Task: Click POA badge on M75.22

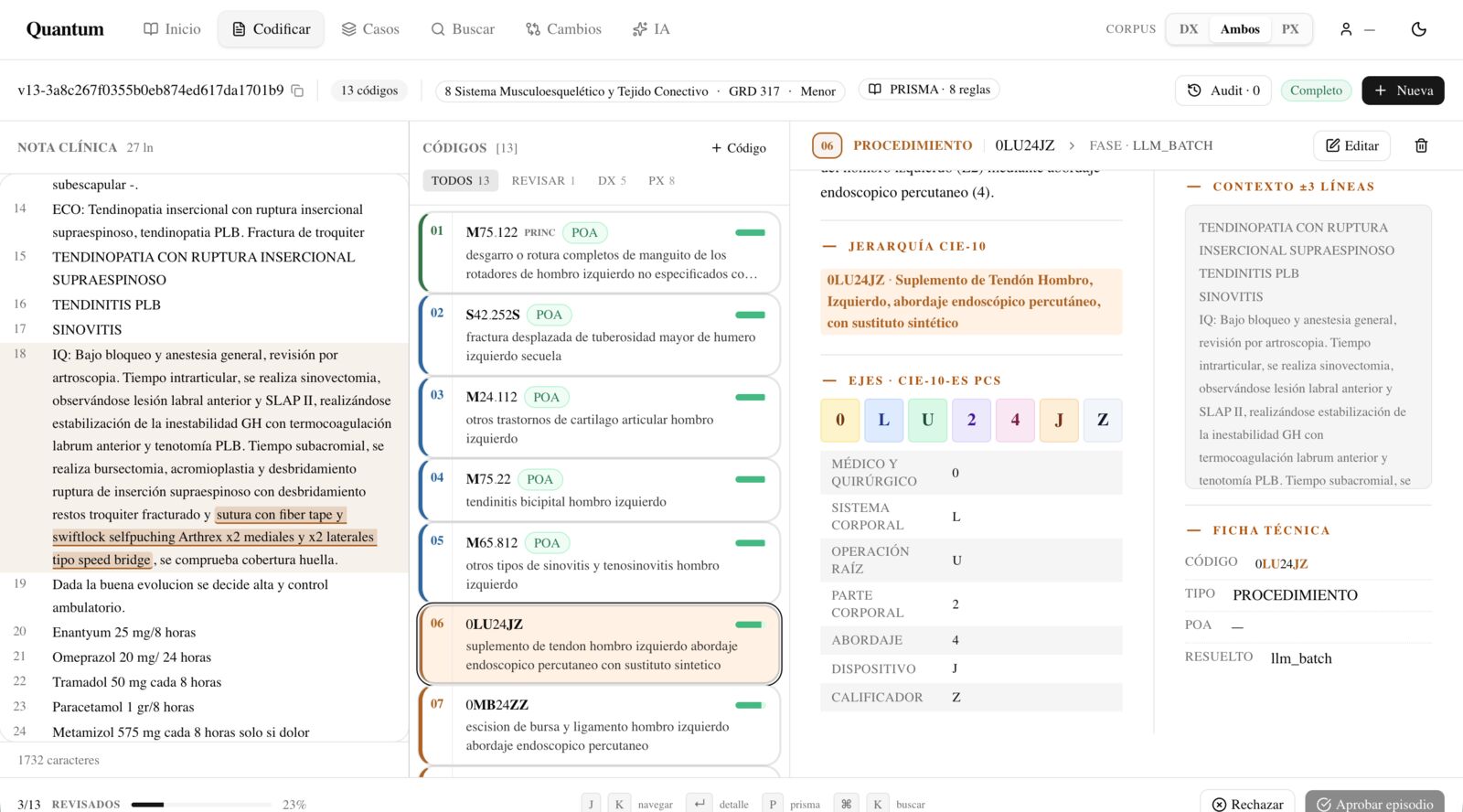Action: point(539,480)
